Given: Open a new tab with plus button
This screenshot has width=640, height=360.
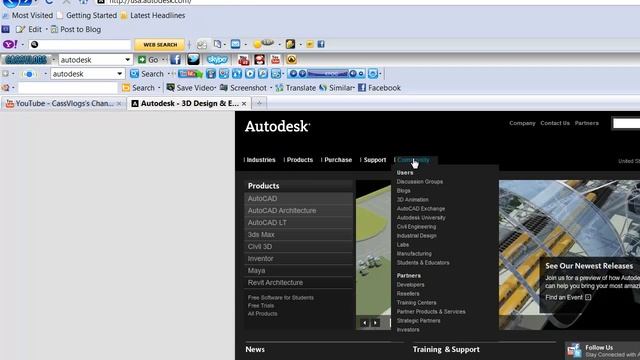Looking at the screenshot, I should (x=259, y=104).
